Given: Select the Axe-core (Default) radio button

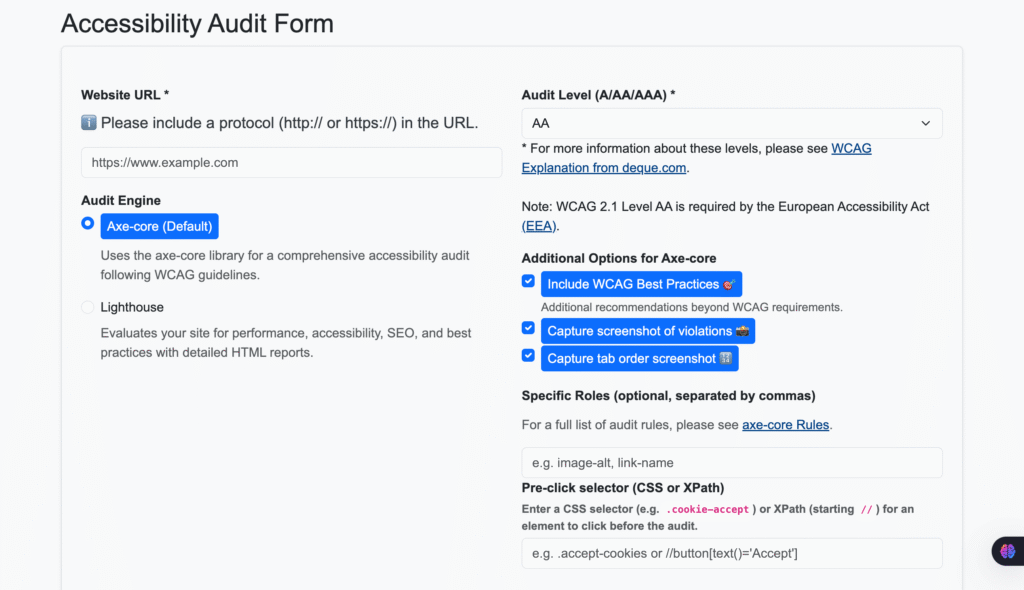Looking at the screenshot, I should pos(88,223).
